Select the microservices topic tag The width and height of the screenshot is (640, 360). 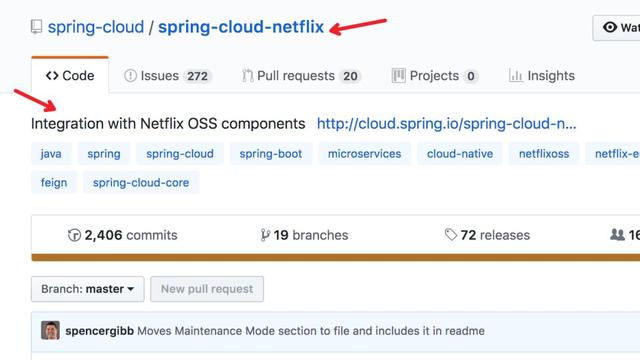pyautogui.click(x=364, y=154)
